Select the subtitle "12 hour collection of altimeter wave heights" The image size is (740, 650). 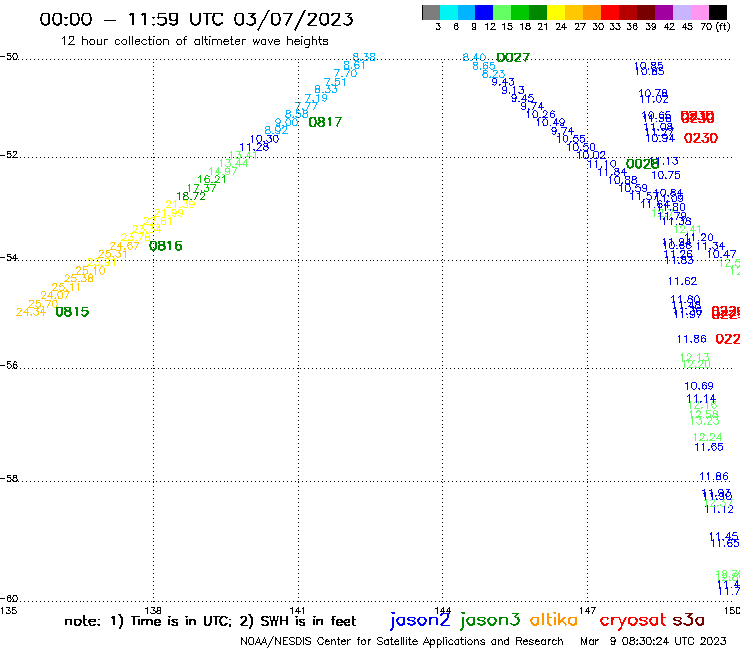point(194,41)
